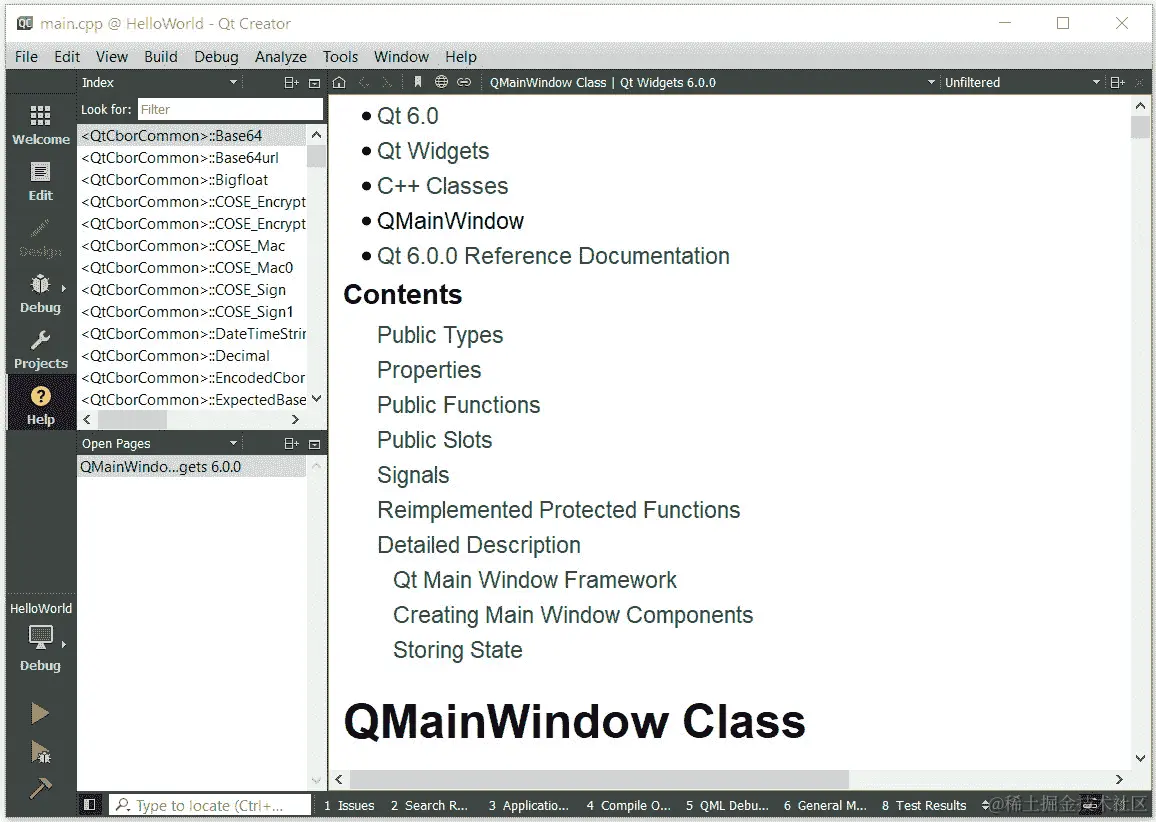Viewport: 1156px width, 822px height.
Task: Click the HelloWorld Debug kit selector
Action: click(41, 637)
